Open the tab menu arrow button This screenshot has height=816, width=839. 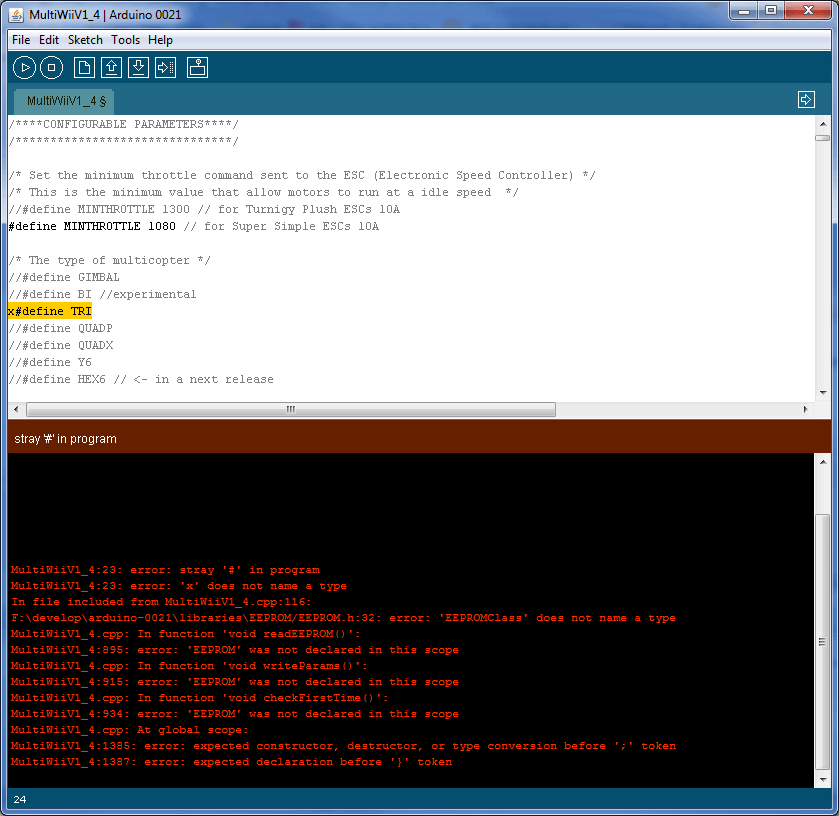(806, 100)
